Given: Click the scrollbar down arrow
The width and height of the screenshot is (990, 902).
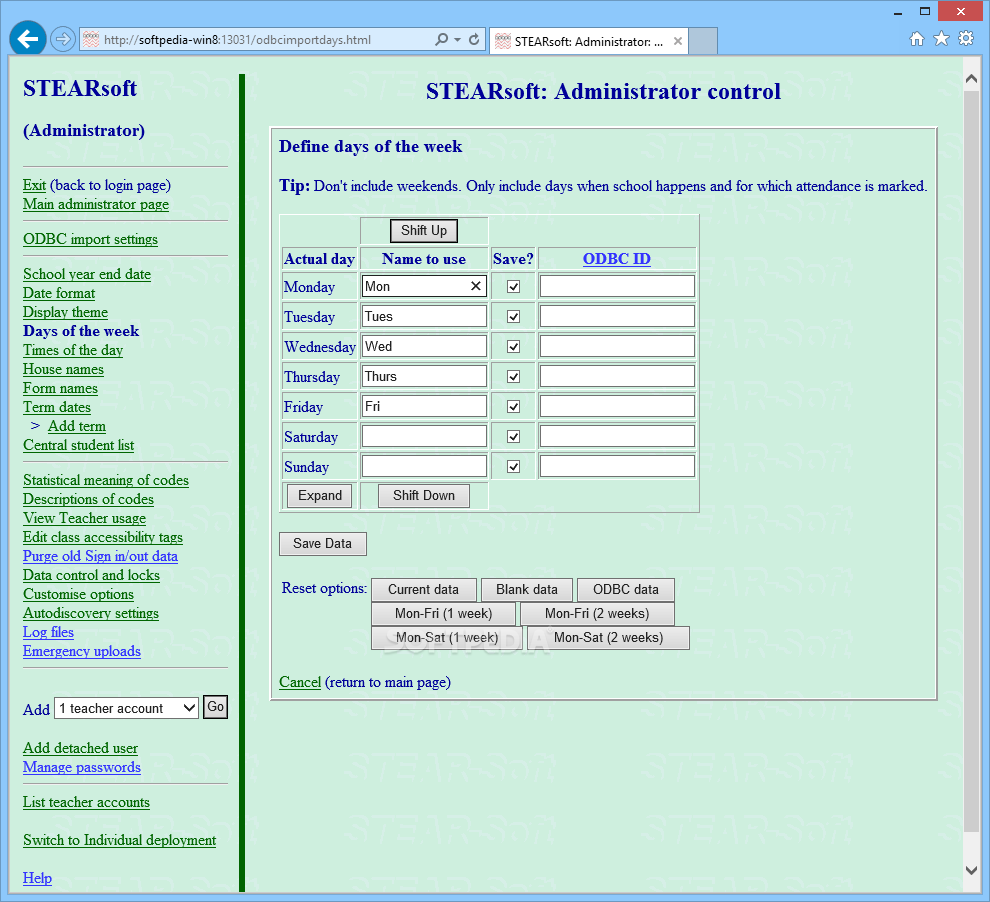Looking at the screenshot, I should (972, 870).
